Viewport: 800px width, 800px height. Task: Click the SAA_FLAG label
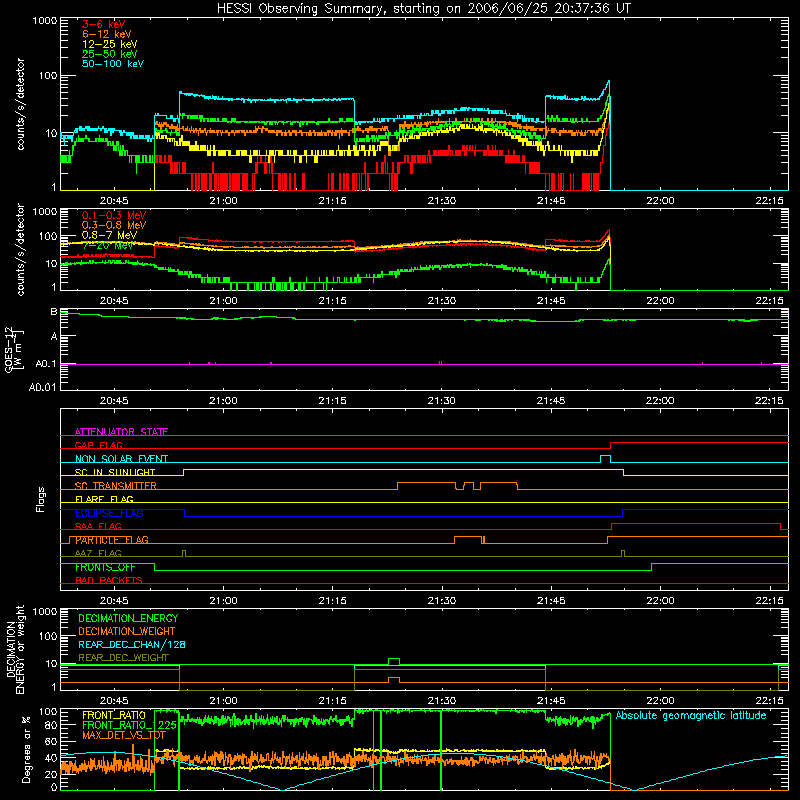coord(98,526)
